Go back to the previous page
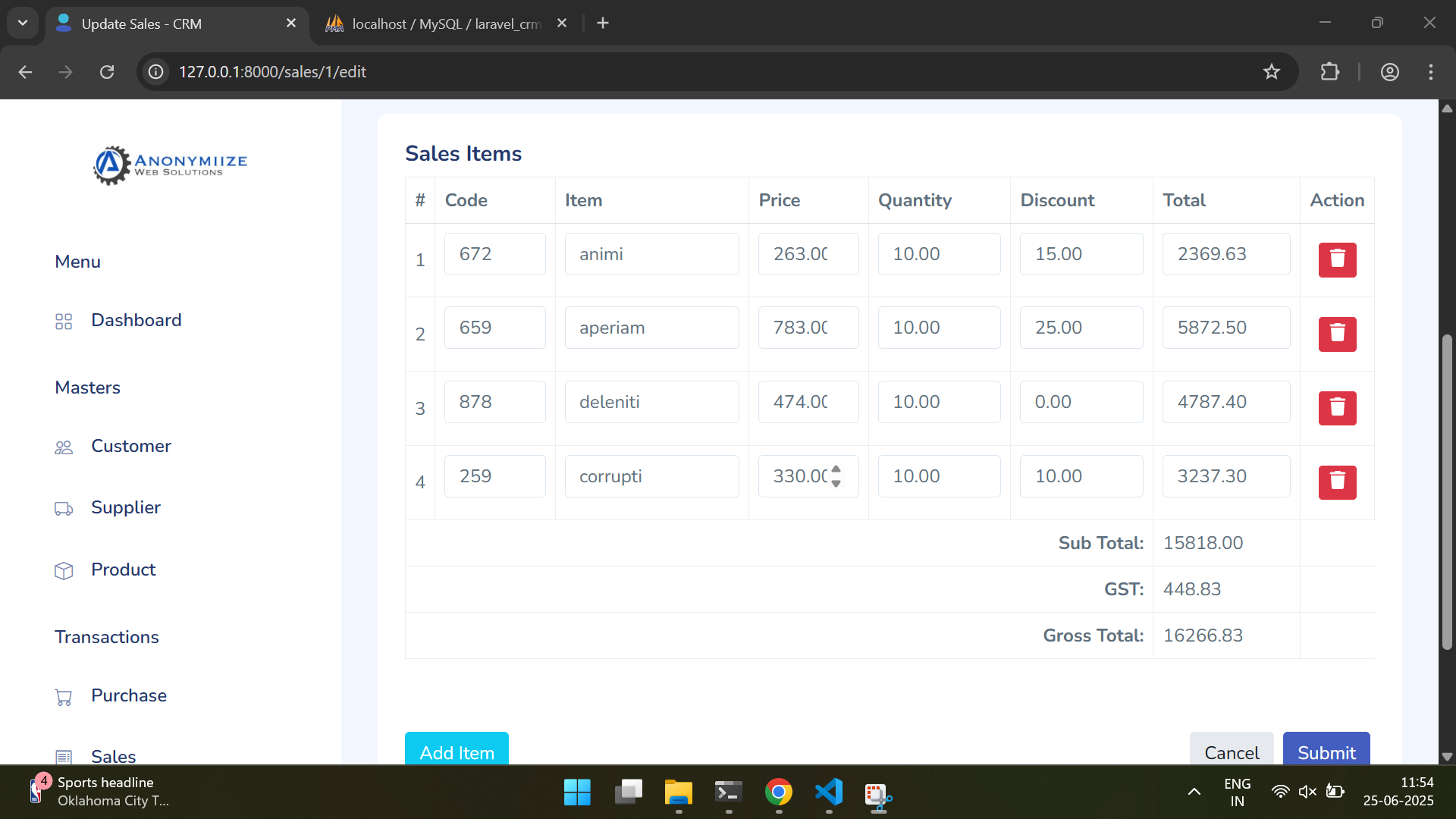The width and height of the screenshot is (1456, 819). (25, 72)
